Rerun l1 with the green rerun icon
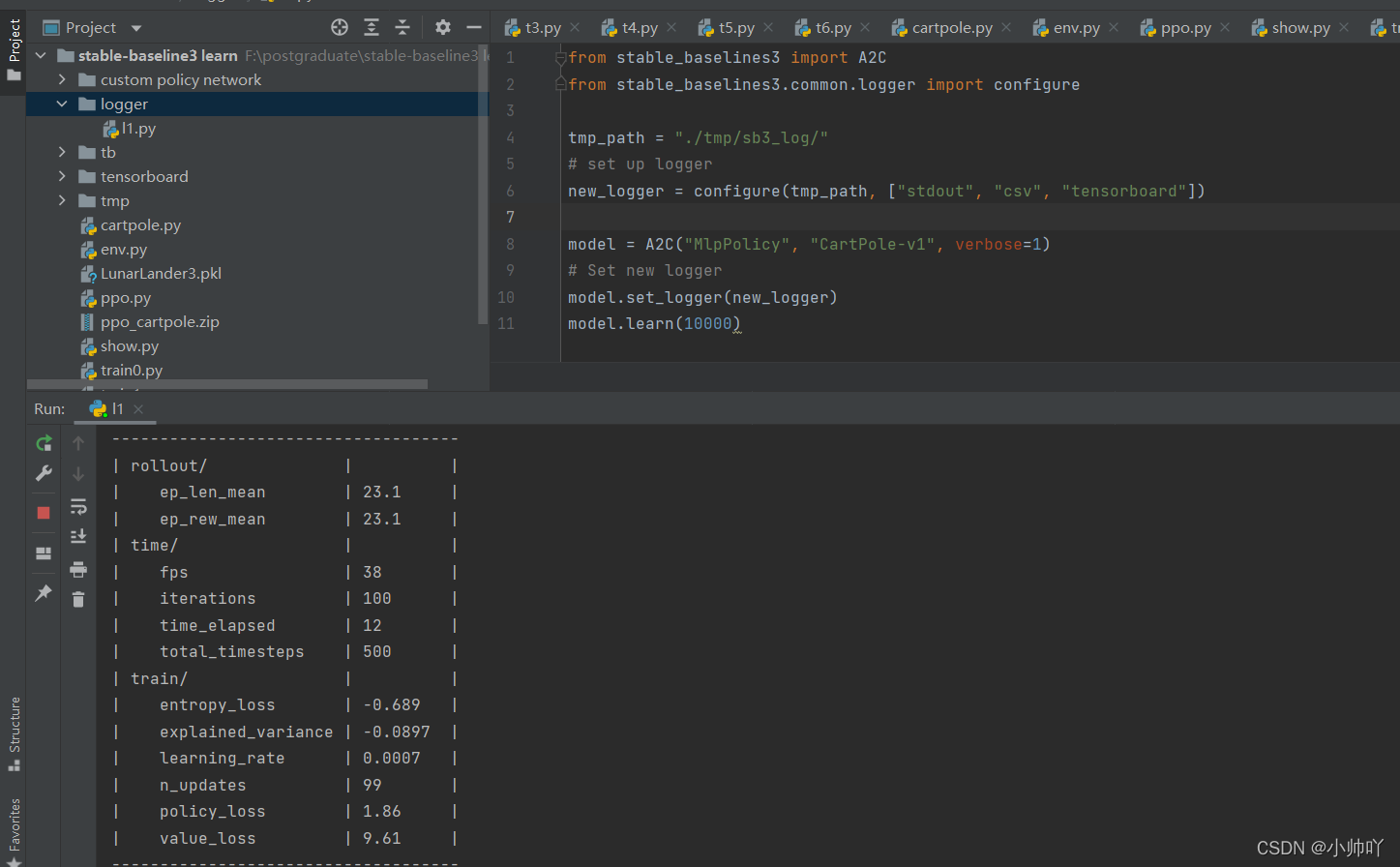 44,443
